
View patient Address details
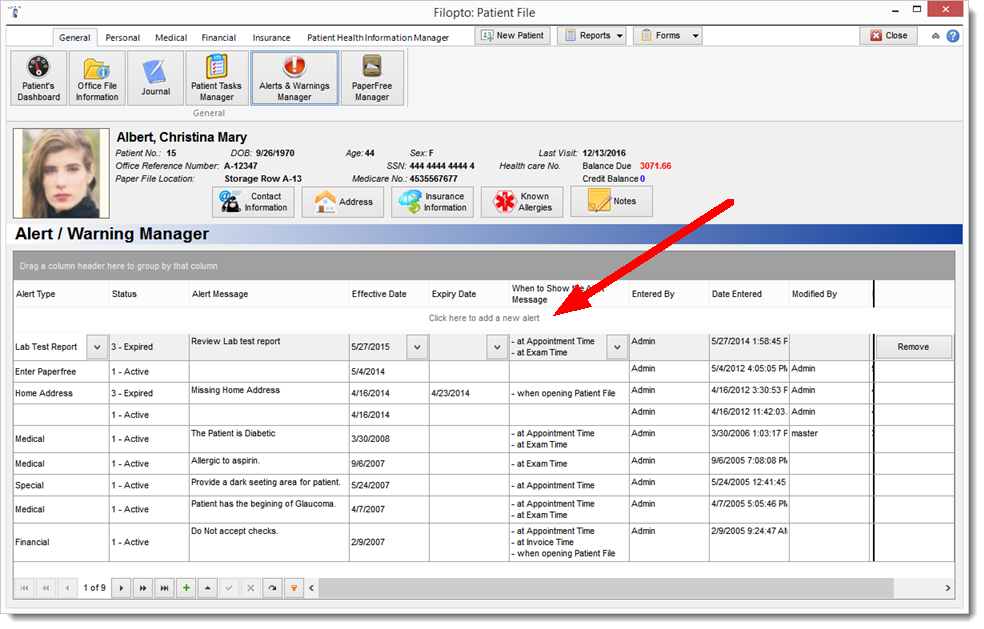point(343,202)
